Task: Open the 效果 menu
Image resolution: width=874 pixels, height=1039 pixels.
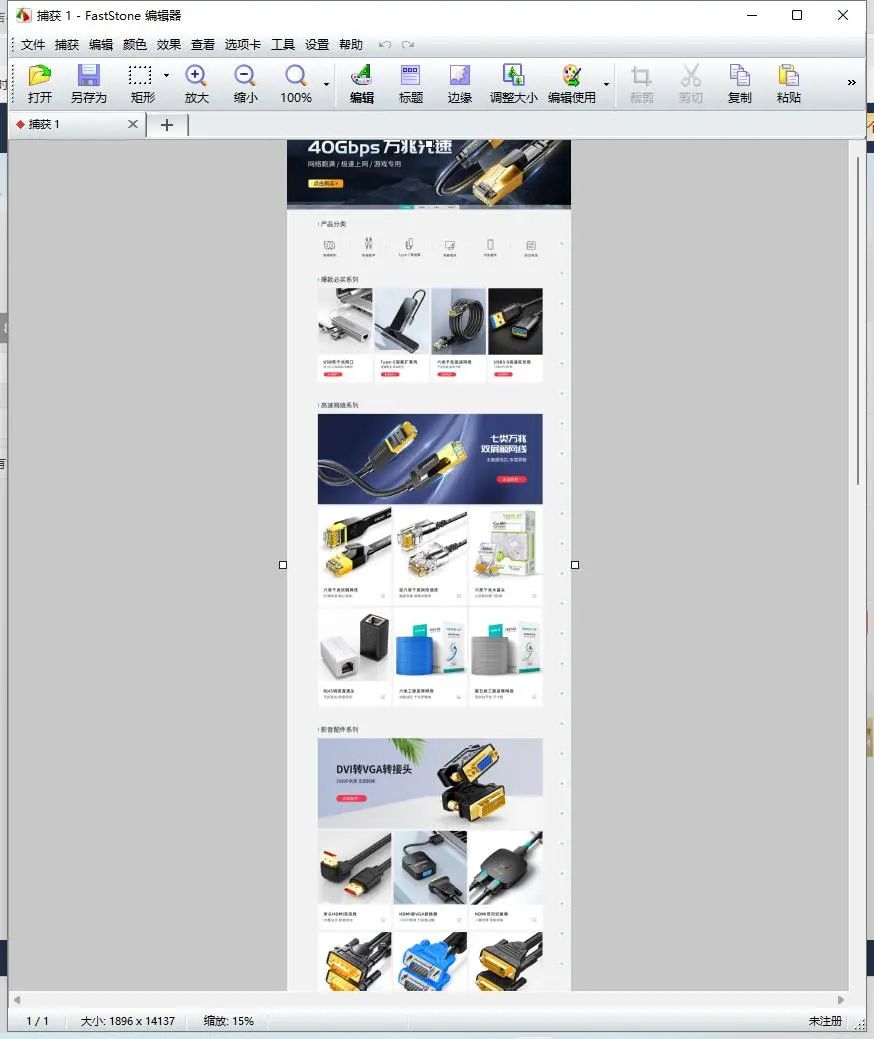Action: tap(169, 44)
